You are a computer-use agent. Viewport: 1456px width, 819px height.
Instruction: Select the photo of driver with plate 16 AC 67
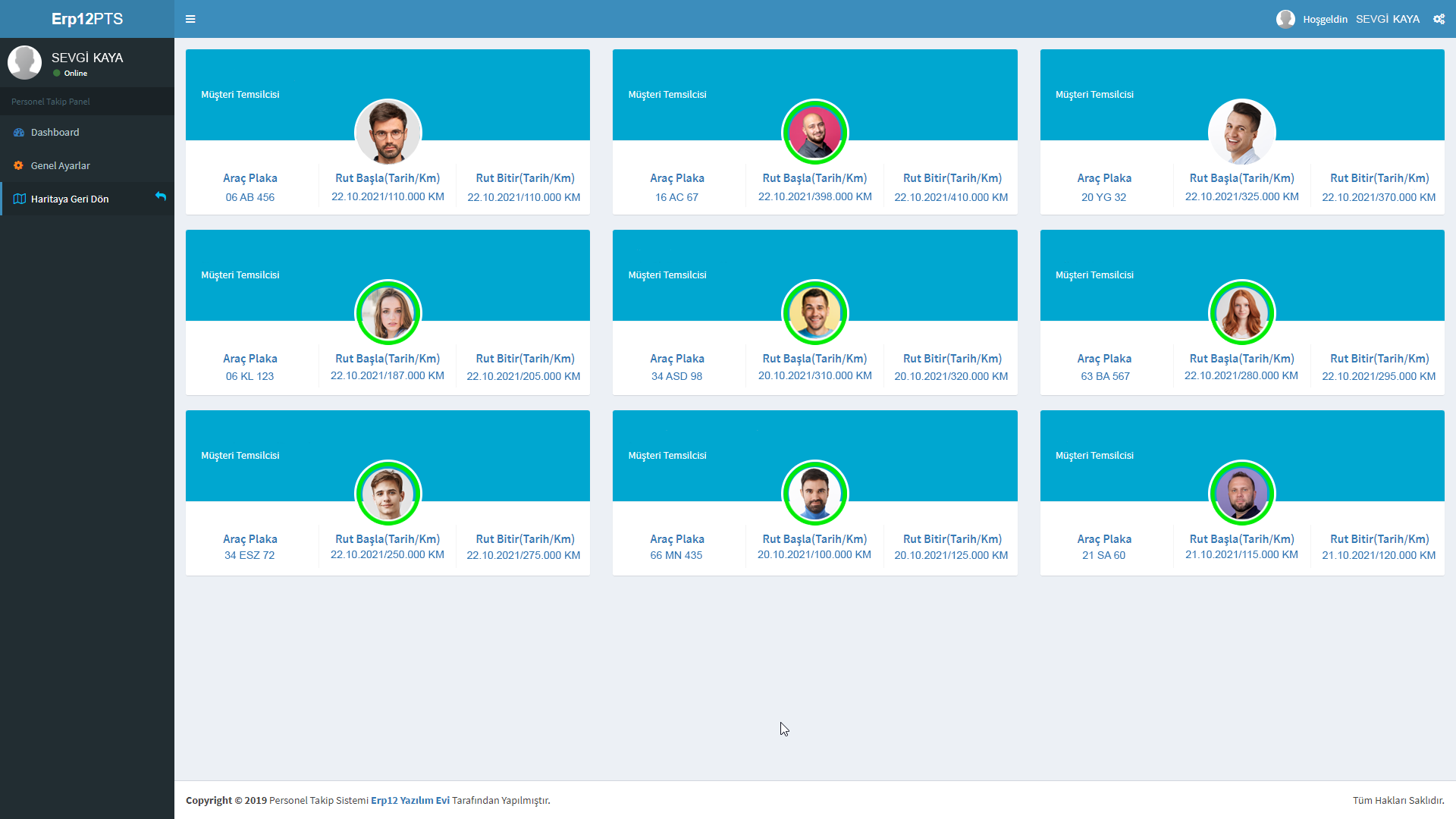(815, 132)
